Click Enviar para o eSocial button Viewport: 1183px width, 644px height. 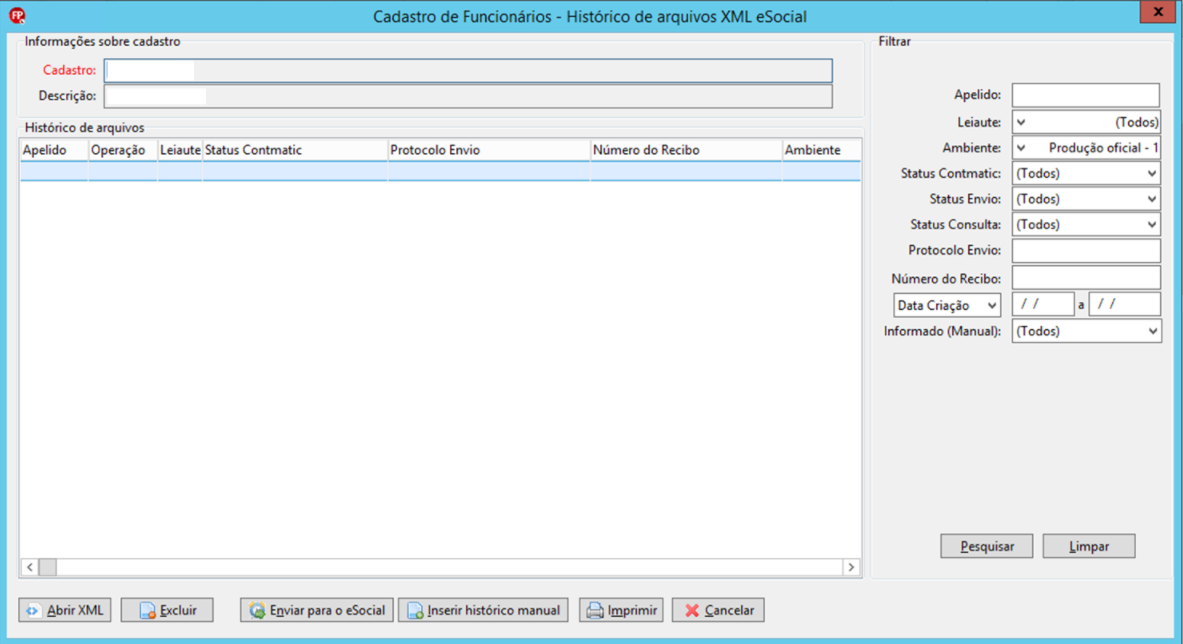point(317,610)
